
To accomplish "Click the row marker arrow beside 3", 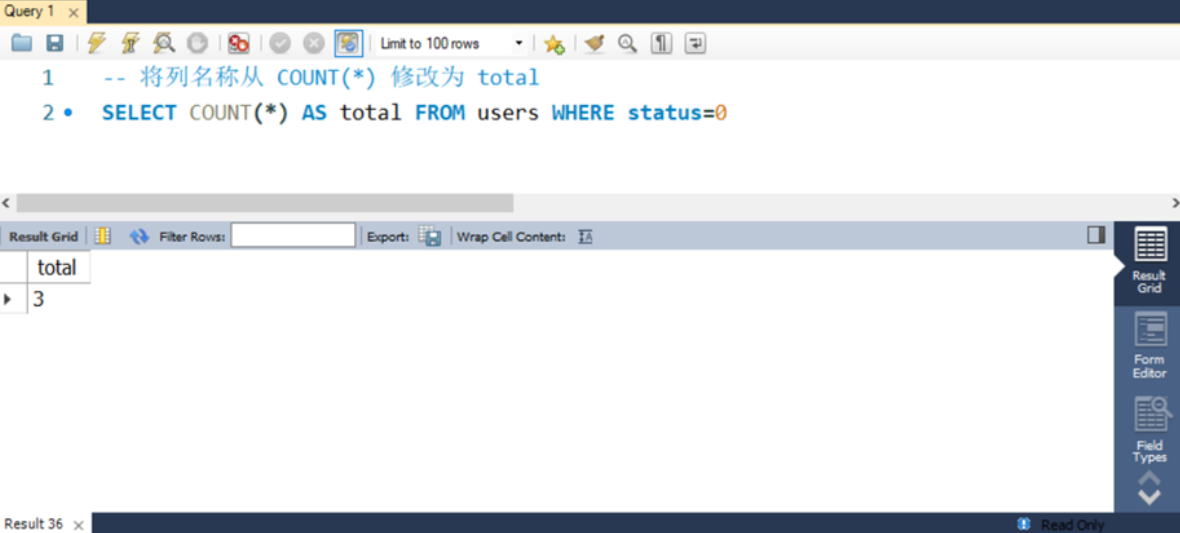I will 8,299.
